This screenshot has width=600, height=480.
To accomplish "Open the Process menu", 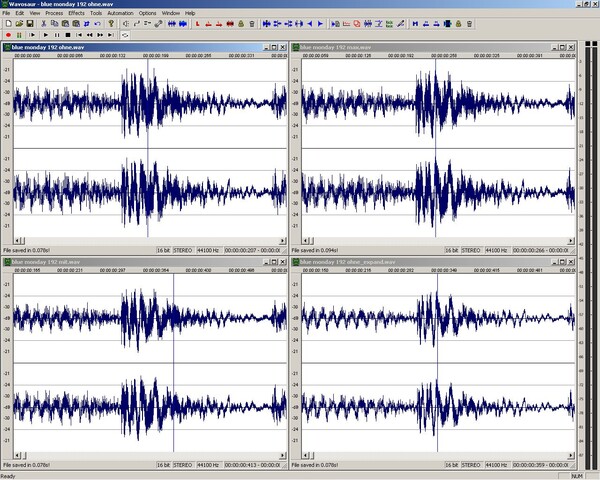I will [x=54, y=13].
